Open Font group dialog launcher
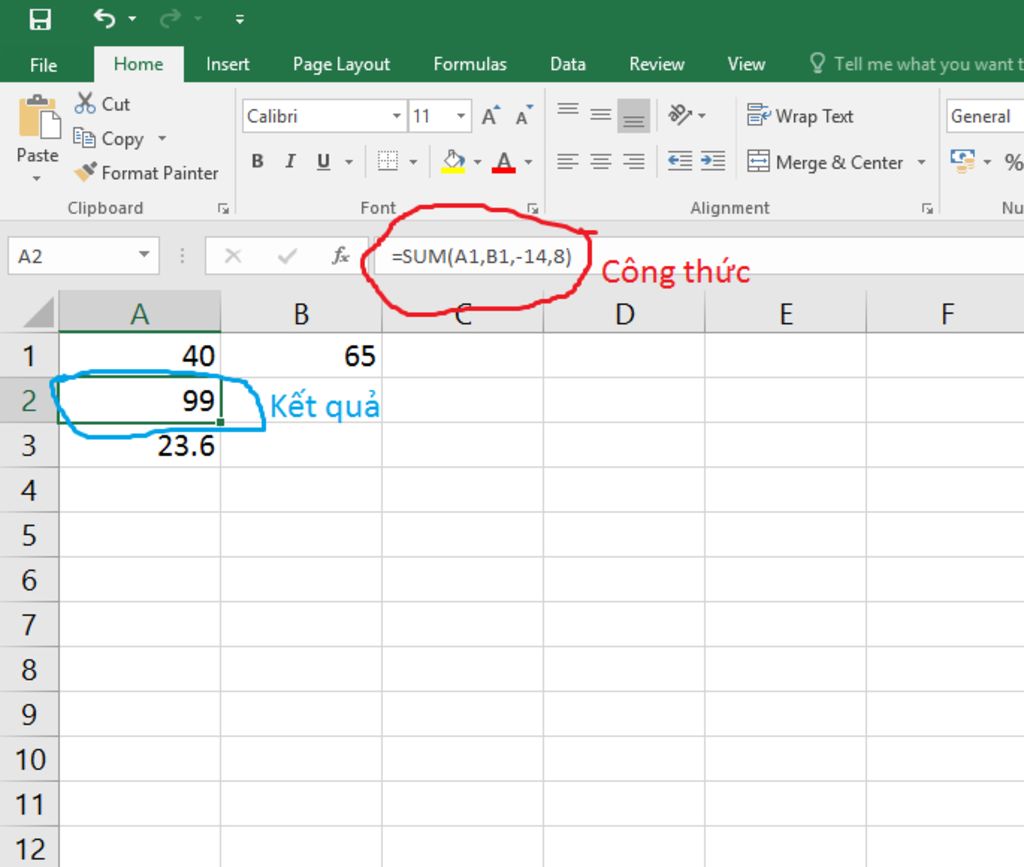The width and height of the screenshot is (1024, 867). point(533,208)
